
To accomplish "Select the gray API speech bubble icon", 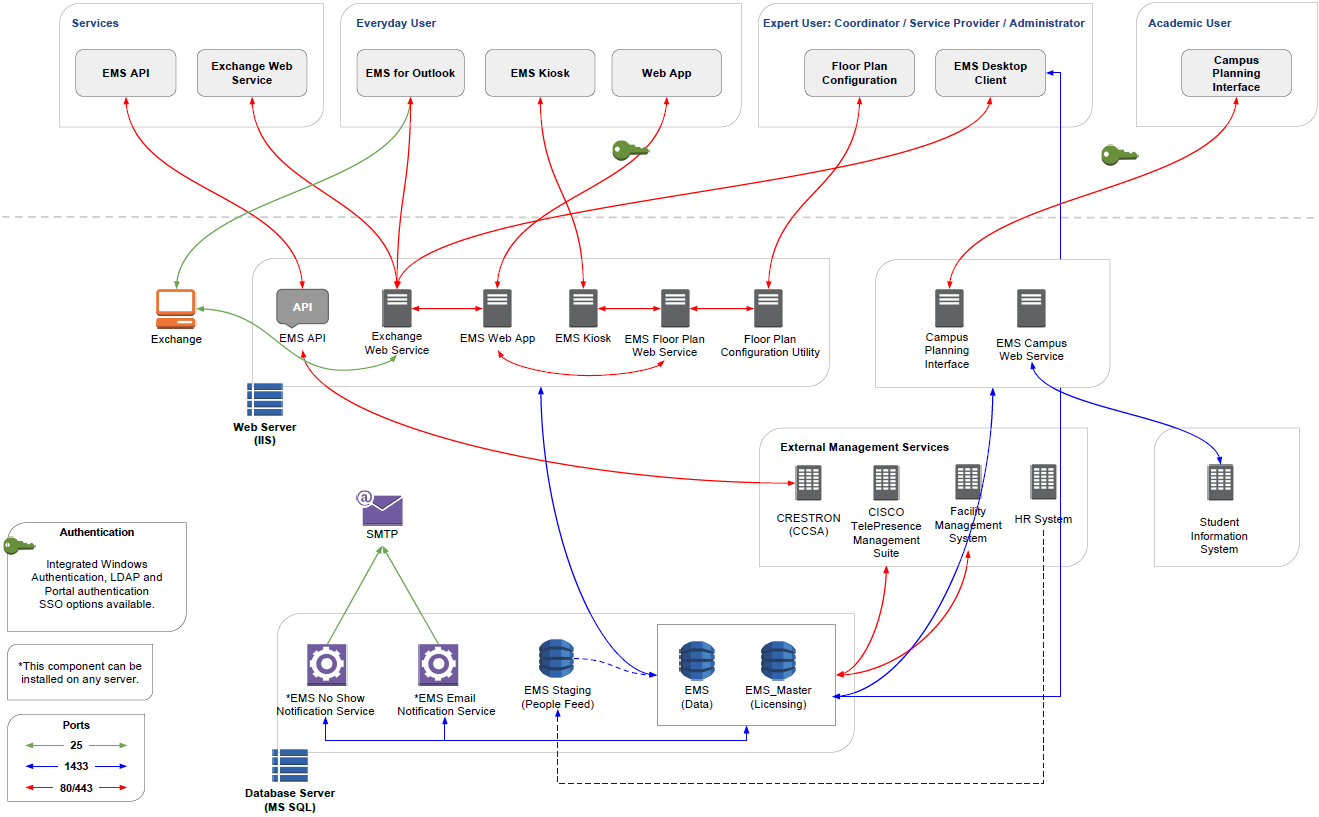I will [302, 308].
